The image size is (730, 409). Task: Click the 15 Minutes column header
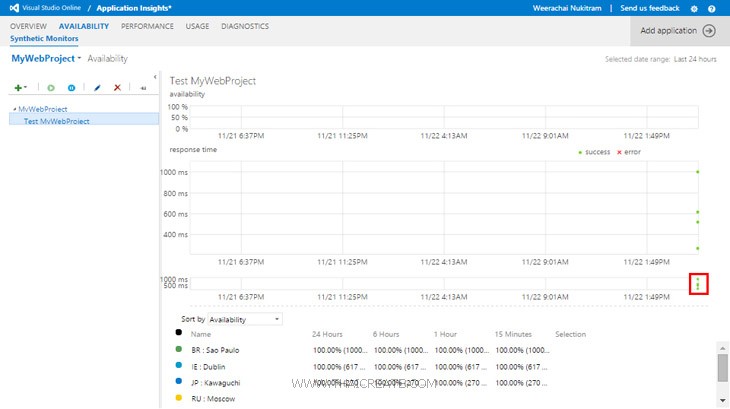point(513,334)
